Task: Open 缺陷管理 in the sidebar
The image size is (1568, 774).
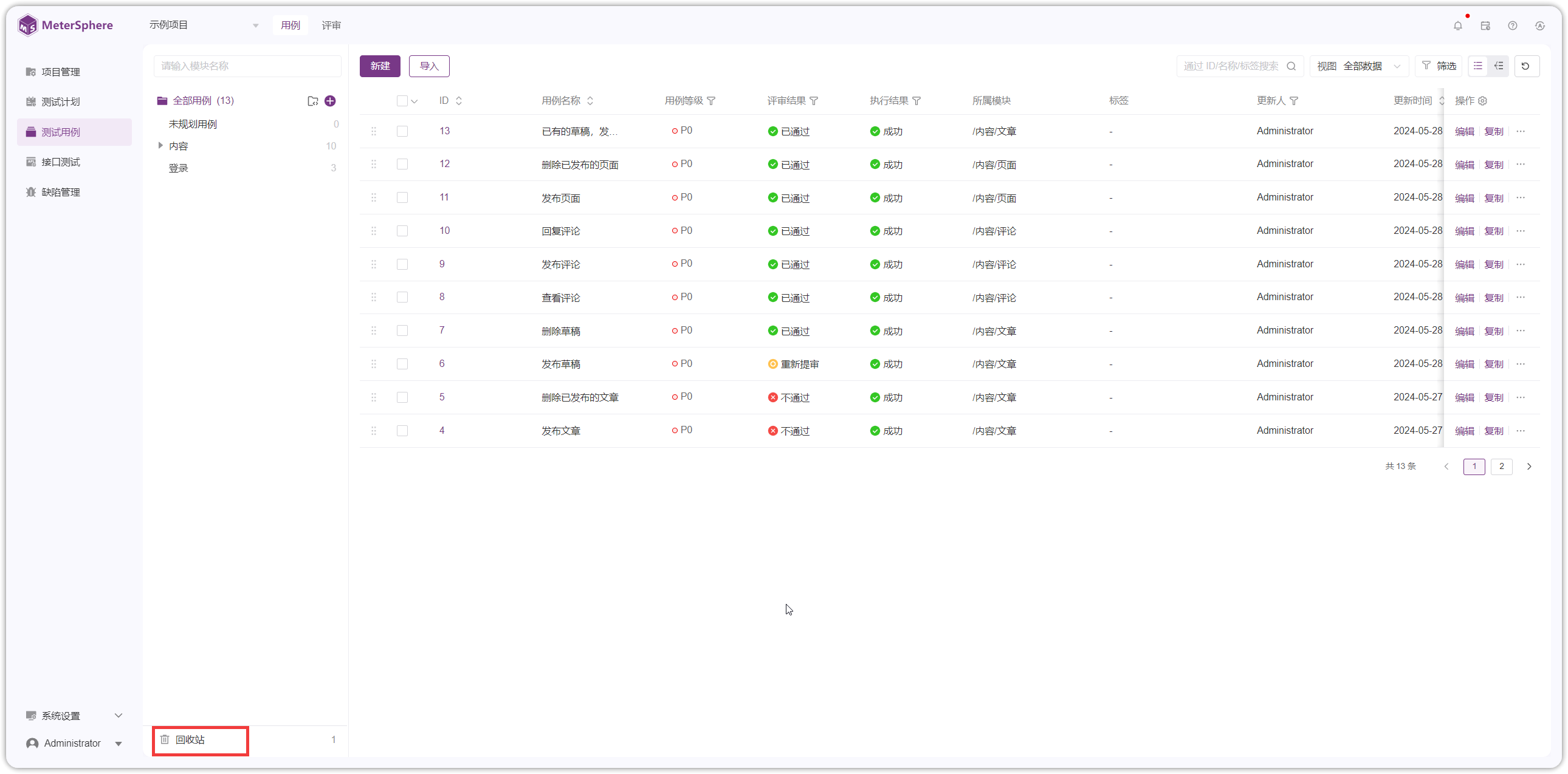Action: 74,192
